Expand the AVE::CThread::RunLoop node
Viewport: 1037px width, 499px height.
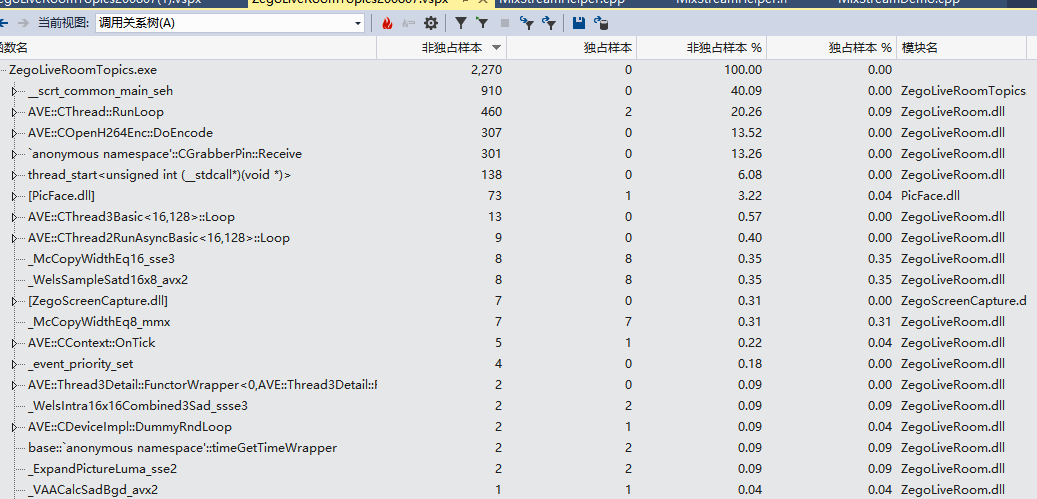tap(15, 112)
